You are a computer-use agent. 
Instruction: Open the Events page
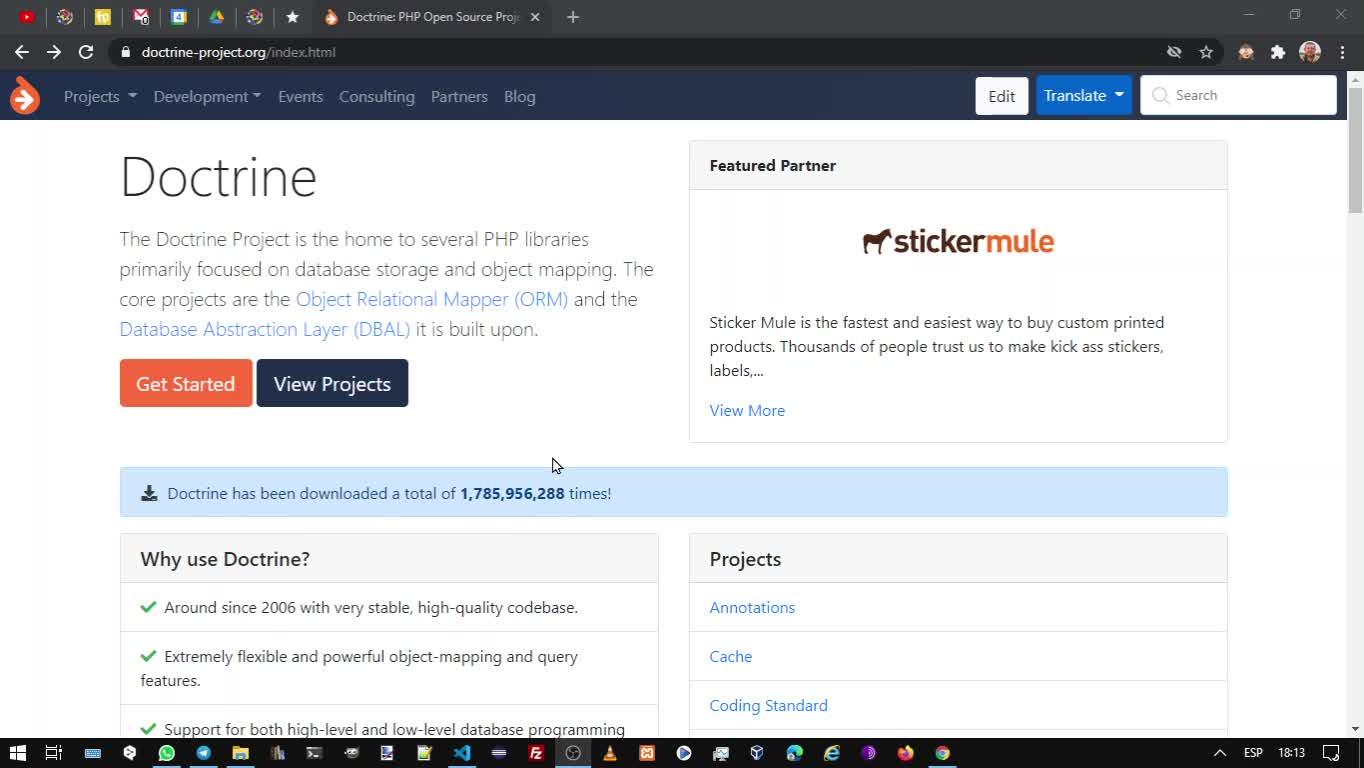tap(300, 96)
